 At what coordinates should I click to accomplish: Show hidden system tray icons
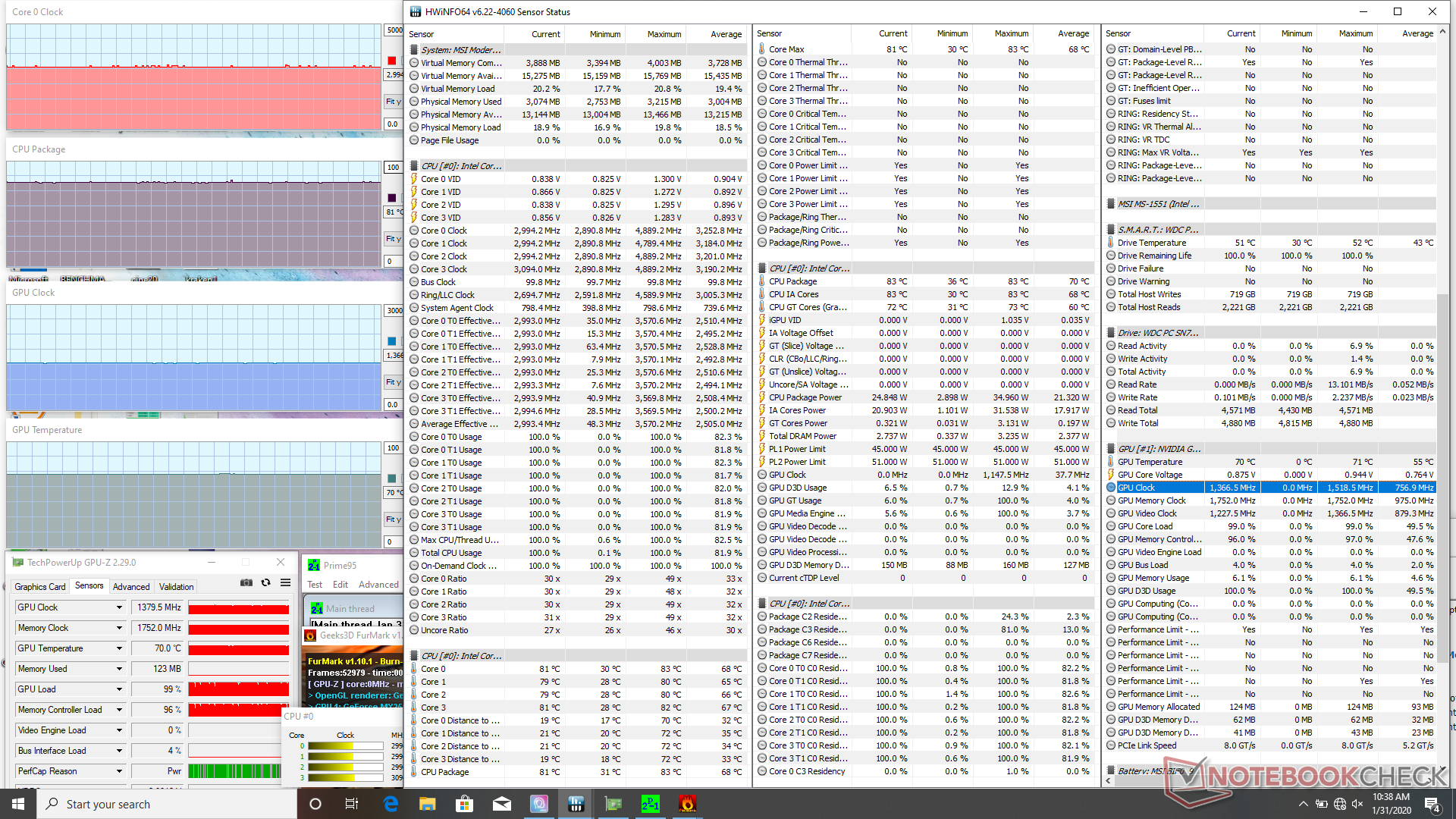click(x=1303, y=804)
